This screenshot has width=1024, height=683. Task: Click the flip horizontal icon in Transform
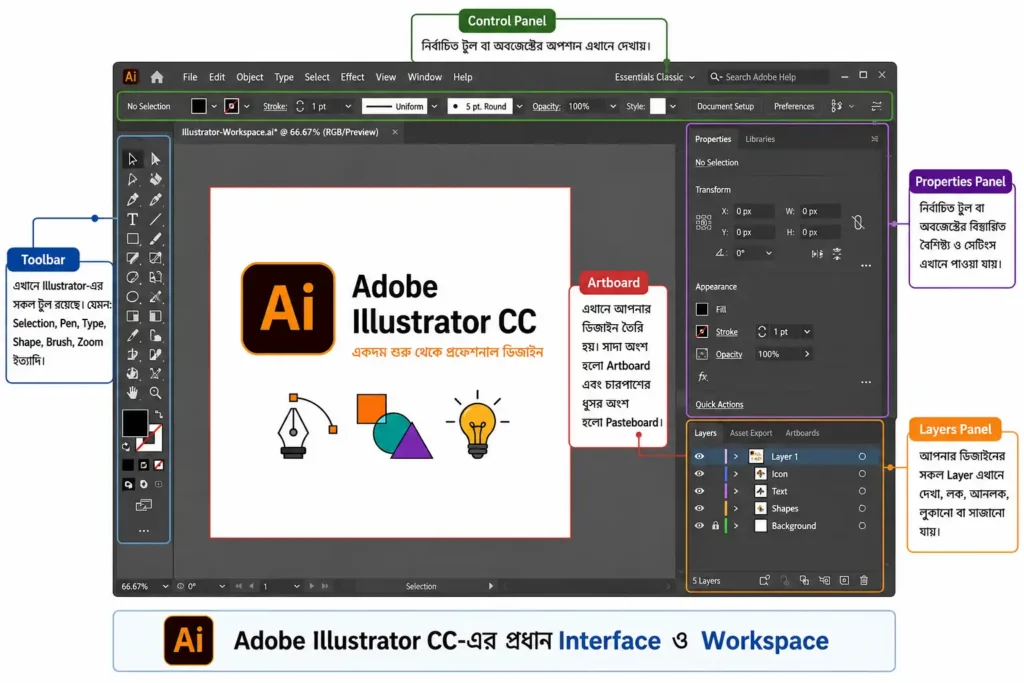click(817, 253)
